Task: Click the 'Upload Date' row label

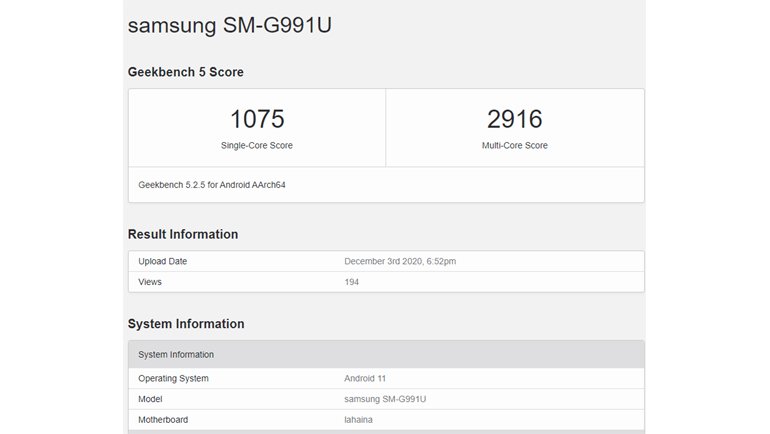Action: point(163,261)
